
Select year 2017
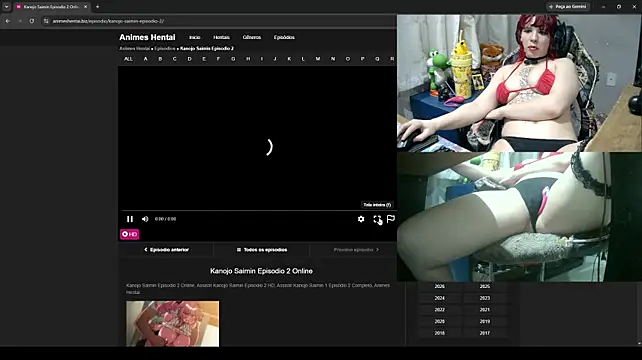485,333
